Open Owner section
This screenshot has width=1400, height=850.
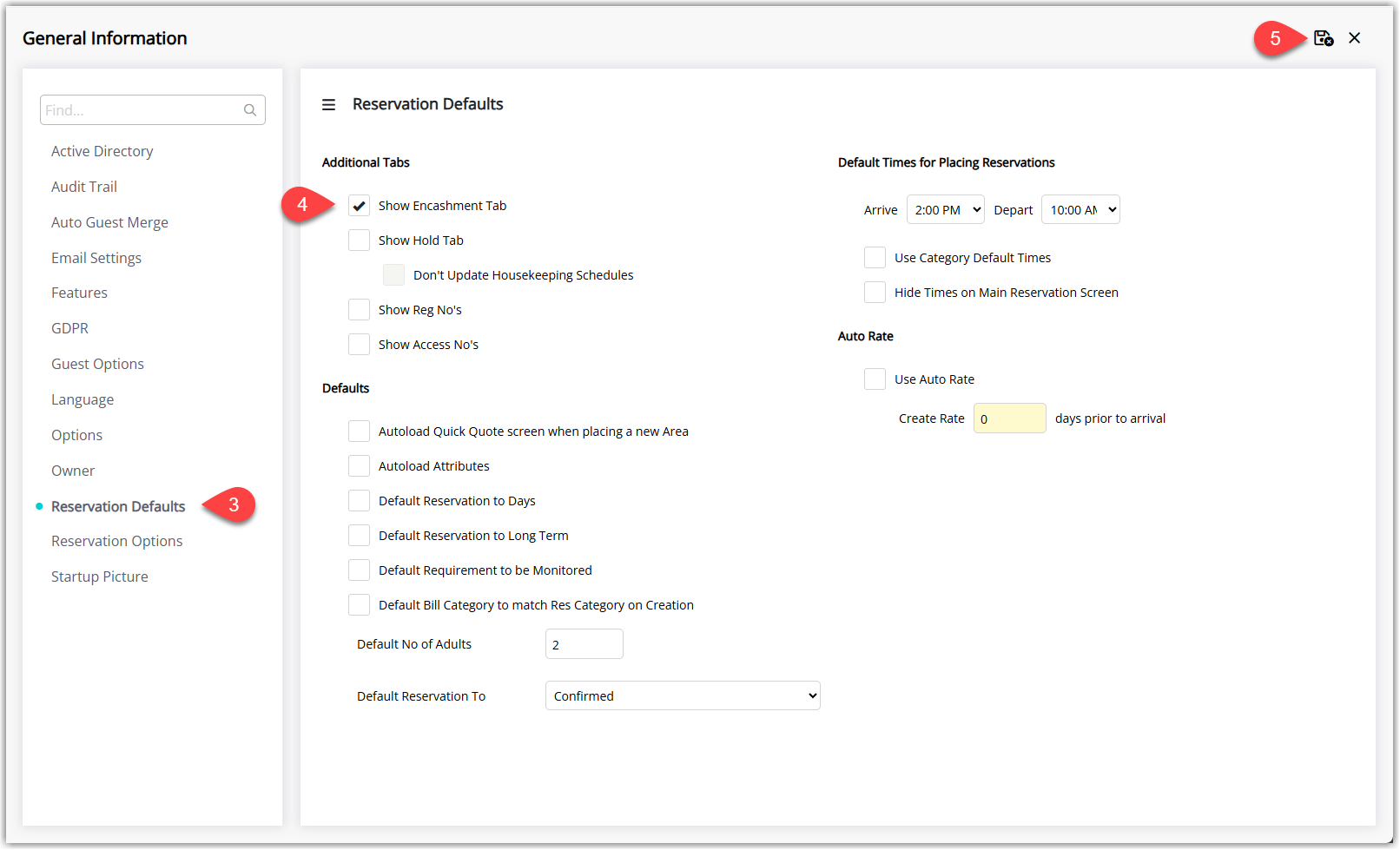(x=73, y=471)
